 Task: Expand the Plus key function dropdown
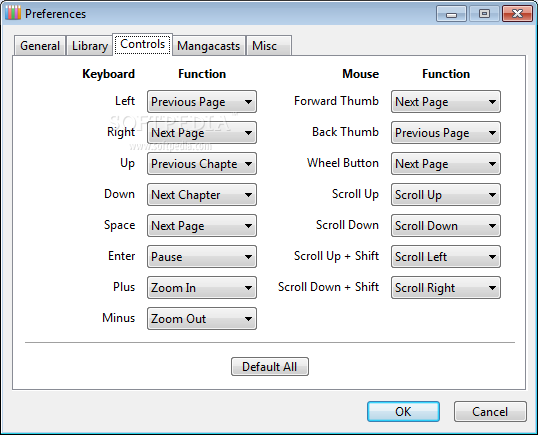pyautogui.click(x=202, y=287)
